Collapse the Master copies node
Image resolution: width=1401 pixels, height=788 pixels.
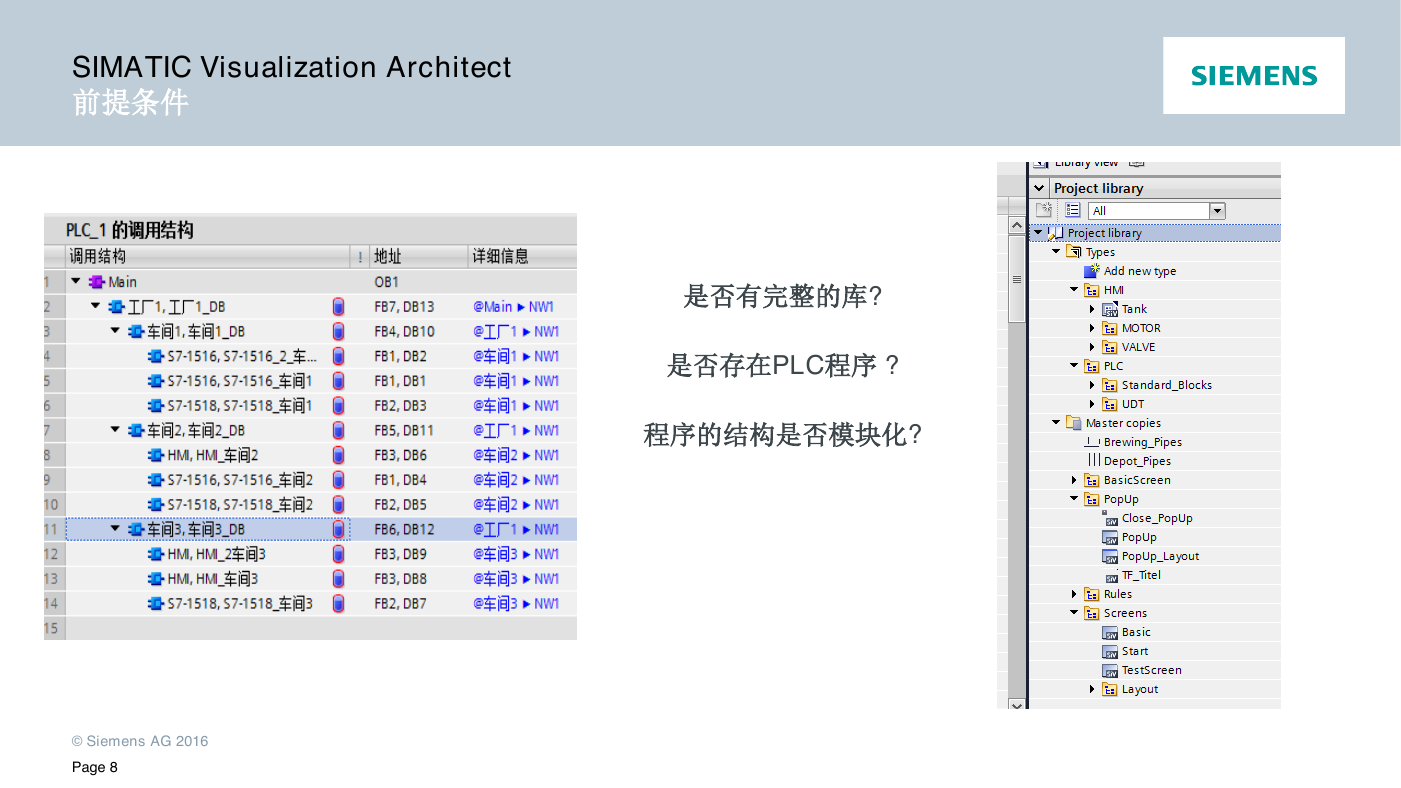[1056, 423]
